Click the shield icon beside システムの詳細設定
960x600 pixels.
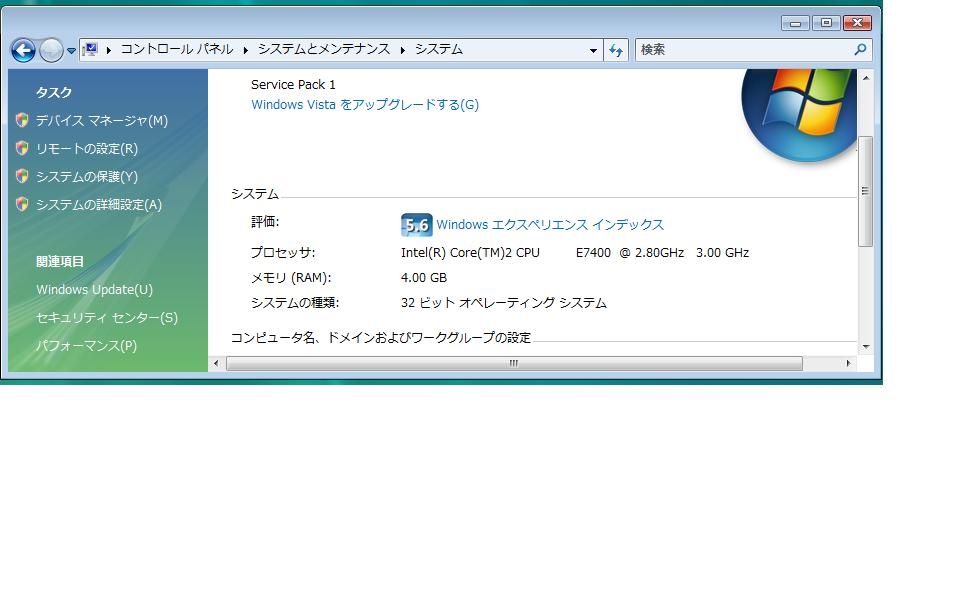point(23,204)
